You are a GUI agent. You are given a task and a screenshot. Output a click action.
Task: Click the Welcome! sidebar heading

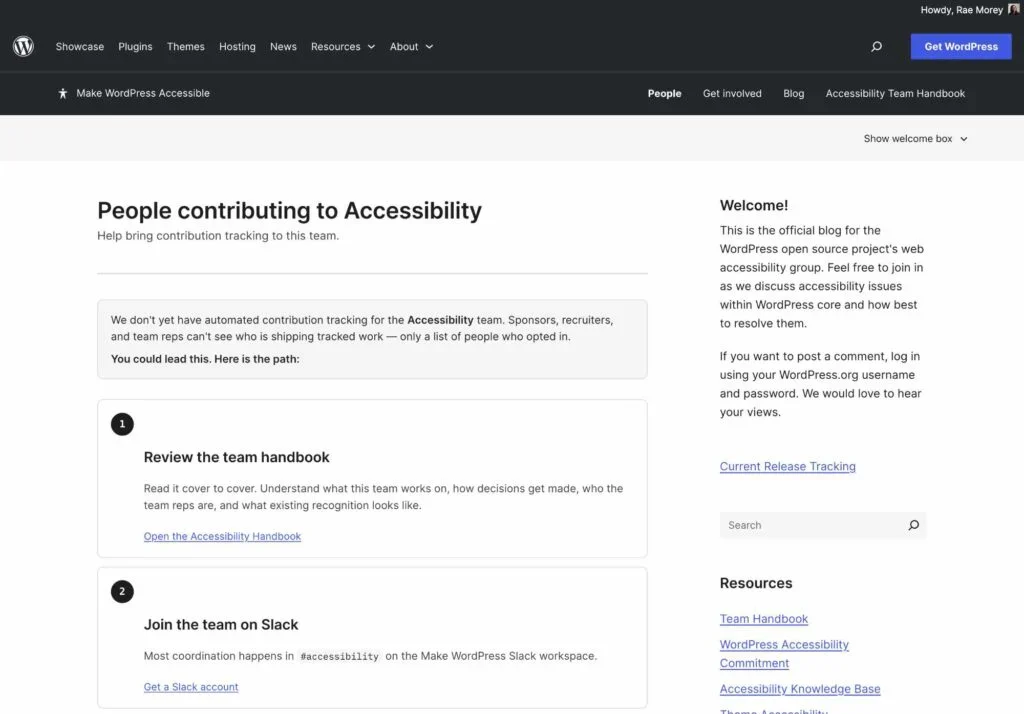[x=754, y=205]
